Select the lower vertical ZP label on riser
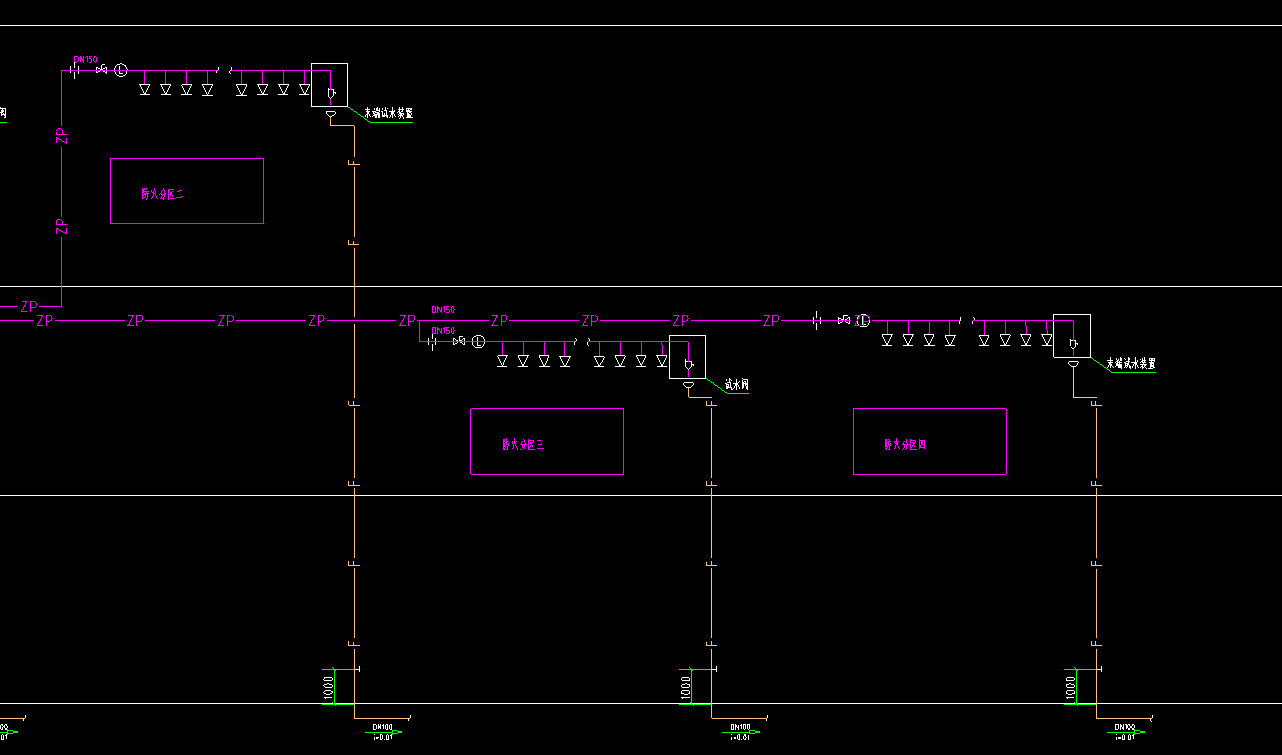The height and width of the screenshot is (755, 1282). click(x=61, y=226)
